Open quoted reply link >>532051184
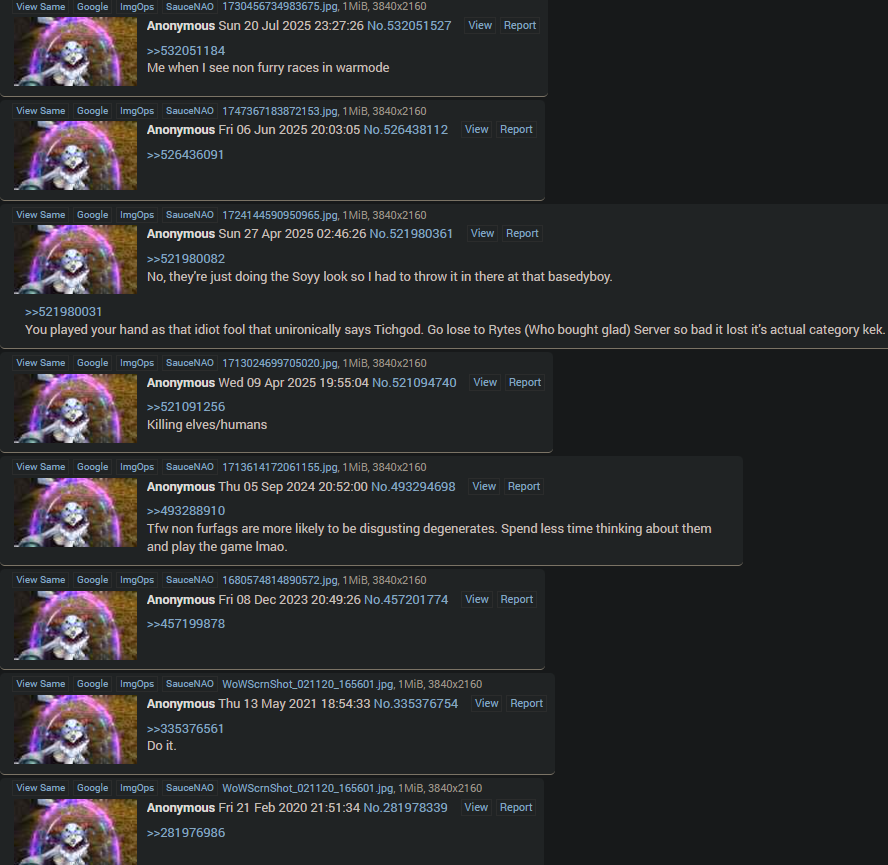This screenshot has height=865, width=888. [x=186, y=51]
